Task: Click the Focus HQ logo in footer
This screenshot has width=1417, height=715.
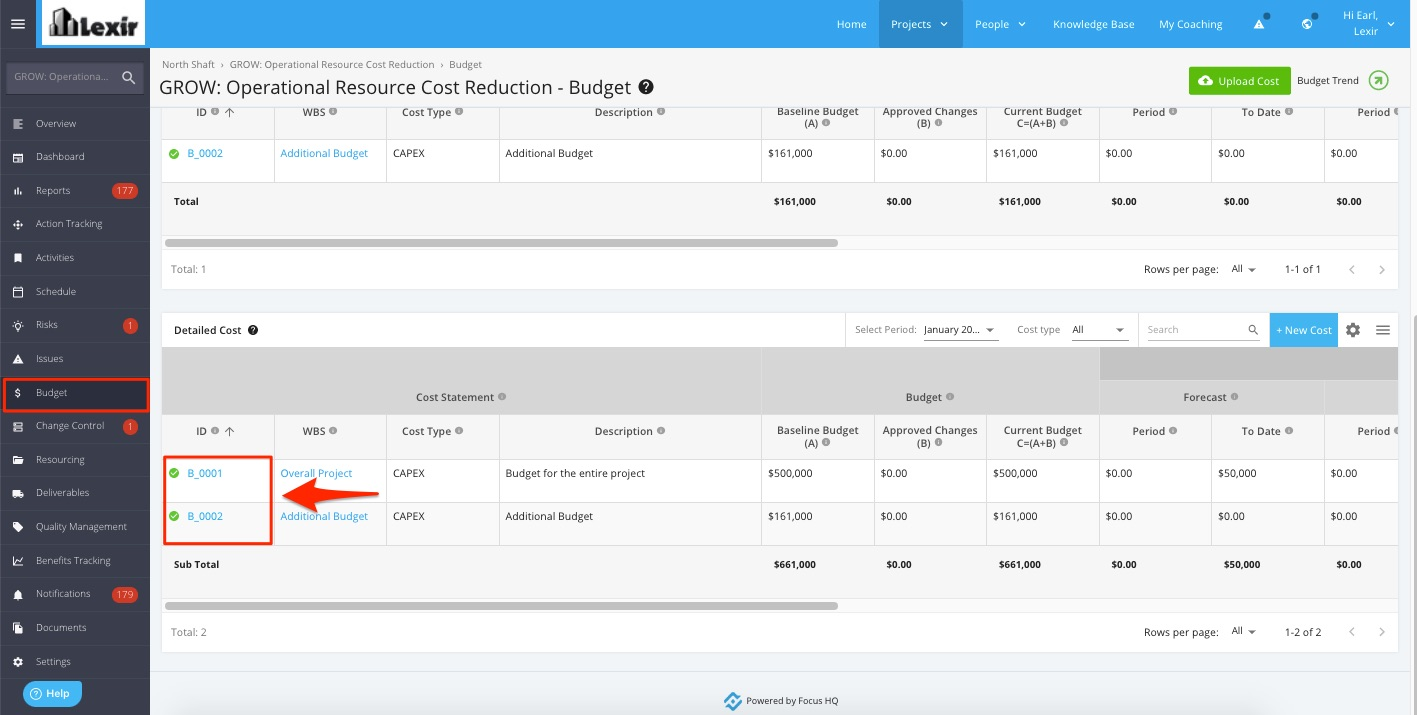Action: click(x=732, y=700)
